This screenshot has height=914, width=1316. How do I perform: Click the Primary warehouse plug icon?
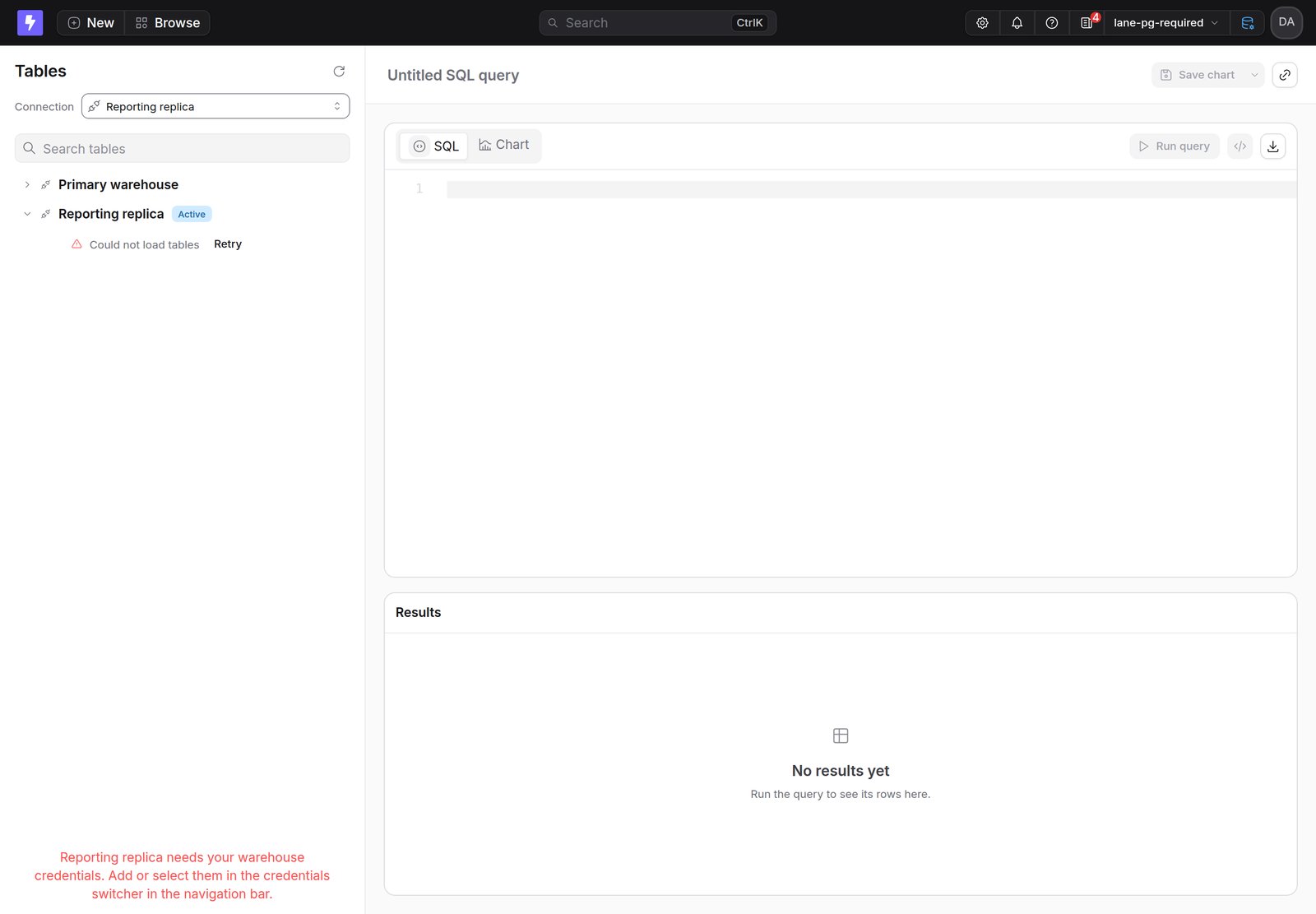pyautogui.click(x=46, y=184)
